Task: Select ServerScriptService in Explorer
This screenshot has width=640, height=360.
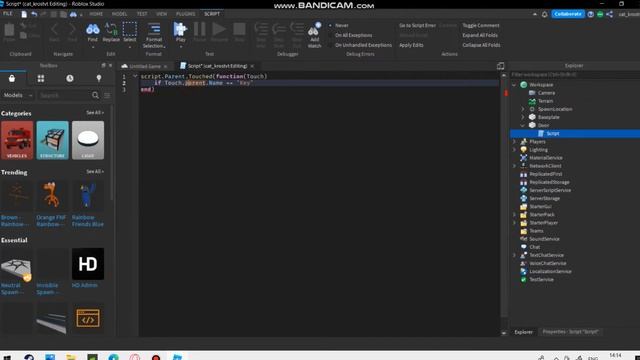Action: (x=550, y=190)
